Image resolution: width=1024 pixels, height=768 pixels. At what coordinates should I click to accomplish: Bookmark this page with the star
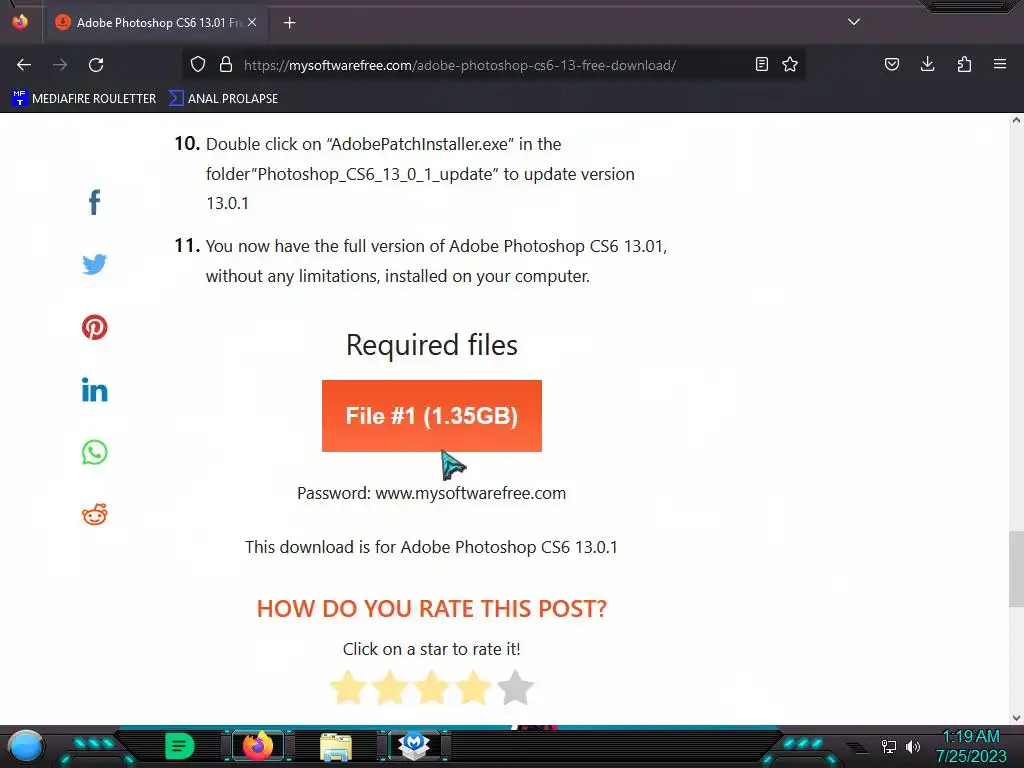pos(790,64)
